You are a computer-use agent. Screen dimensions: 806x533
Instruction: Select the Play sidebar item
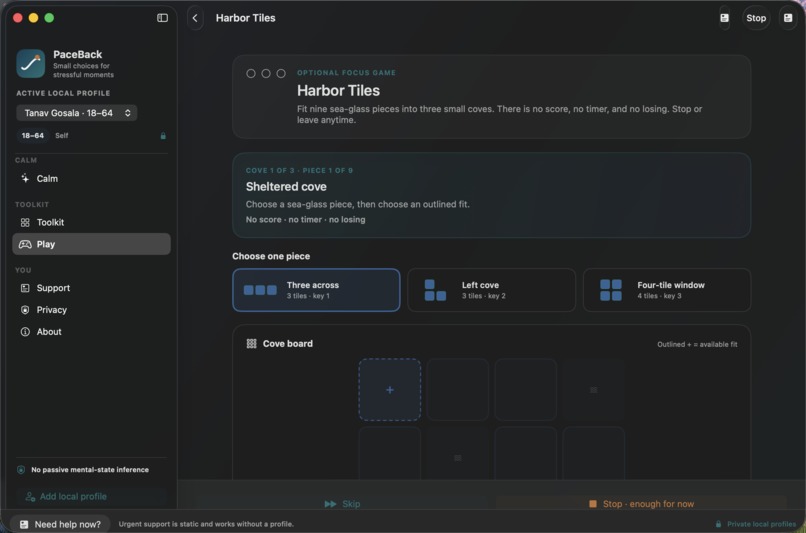point(91,244)
